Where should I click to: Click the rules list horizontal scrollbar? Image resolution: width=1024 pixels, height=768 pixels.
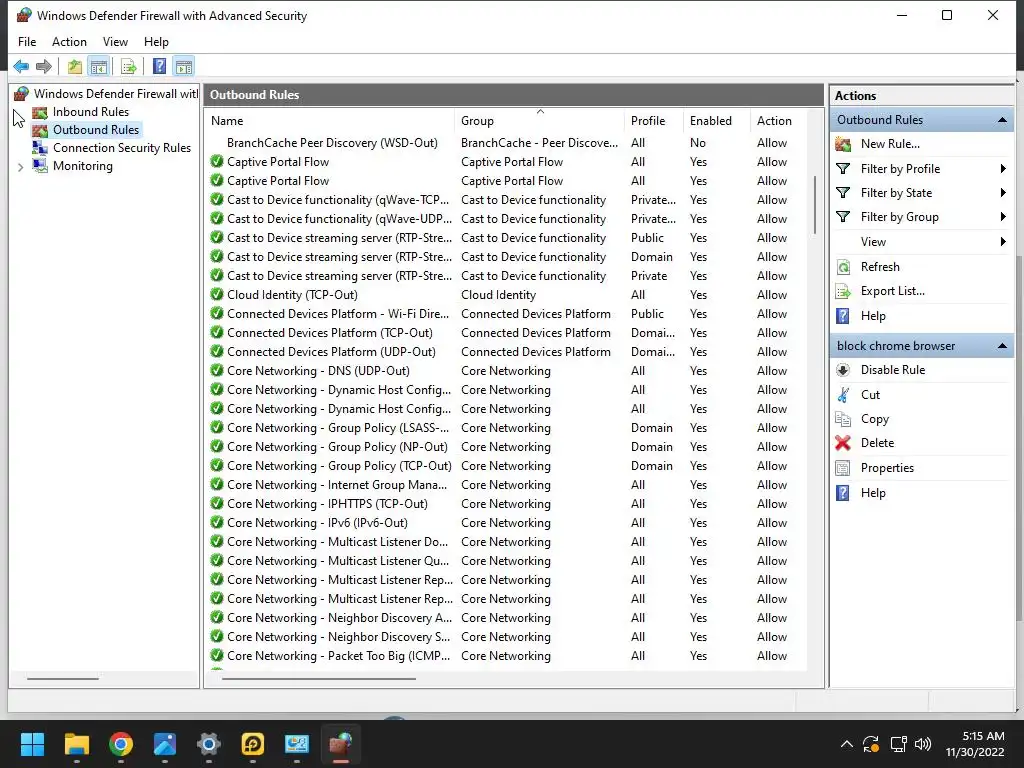coord(319,679)
